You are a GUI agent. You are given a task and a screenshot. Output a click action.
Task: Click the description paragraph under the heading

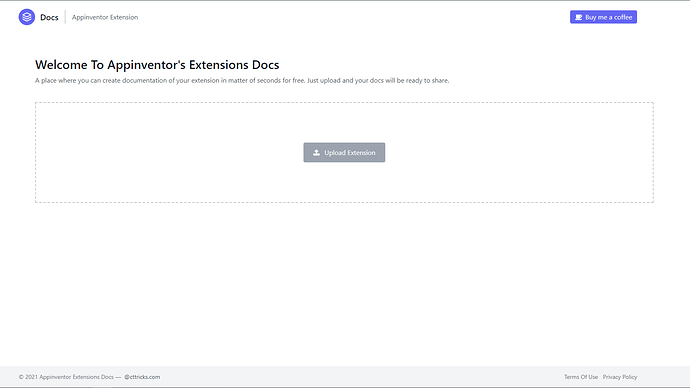point(242,81)
